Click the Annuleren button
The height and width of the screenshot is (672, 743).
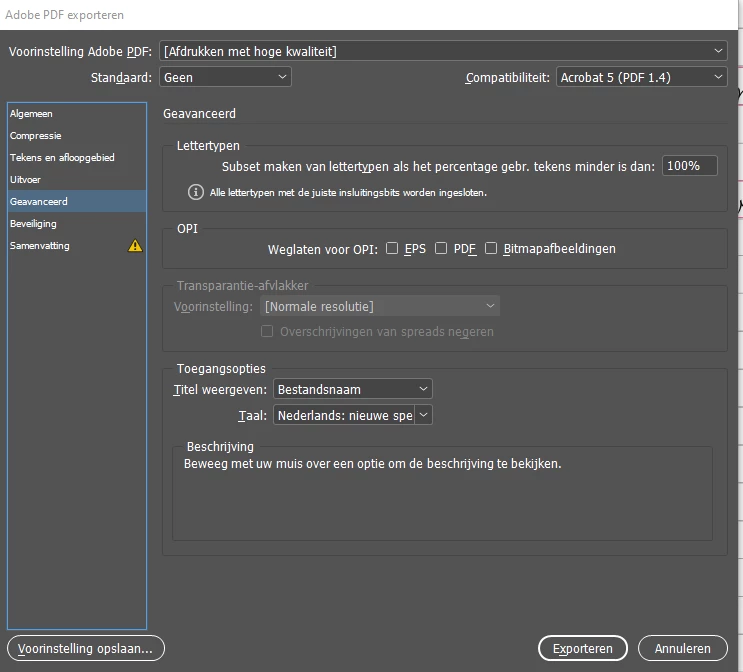click(x=682, y=648)
